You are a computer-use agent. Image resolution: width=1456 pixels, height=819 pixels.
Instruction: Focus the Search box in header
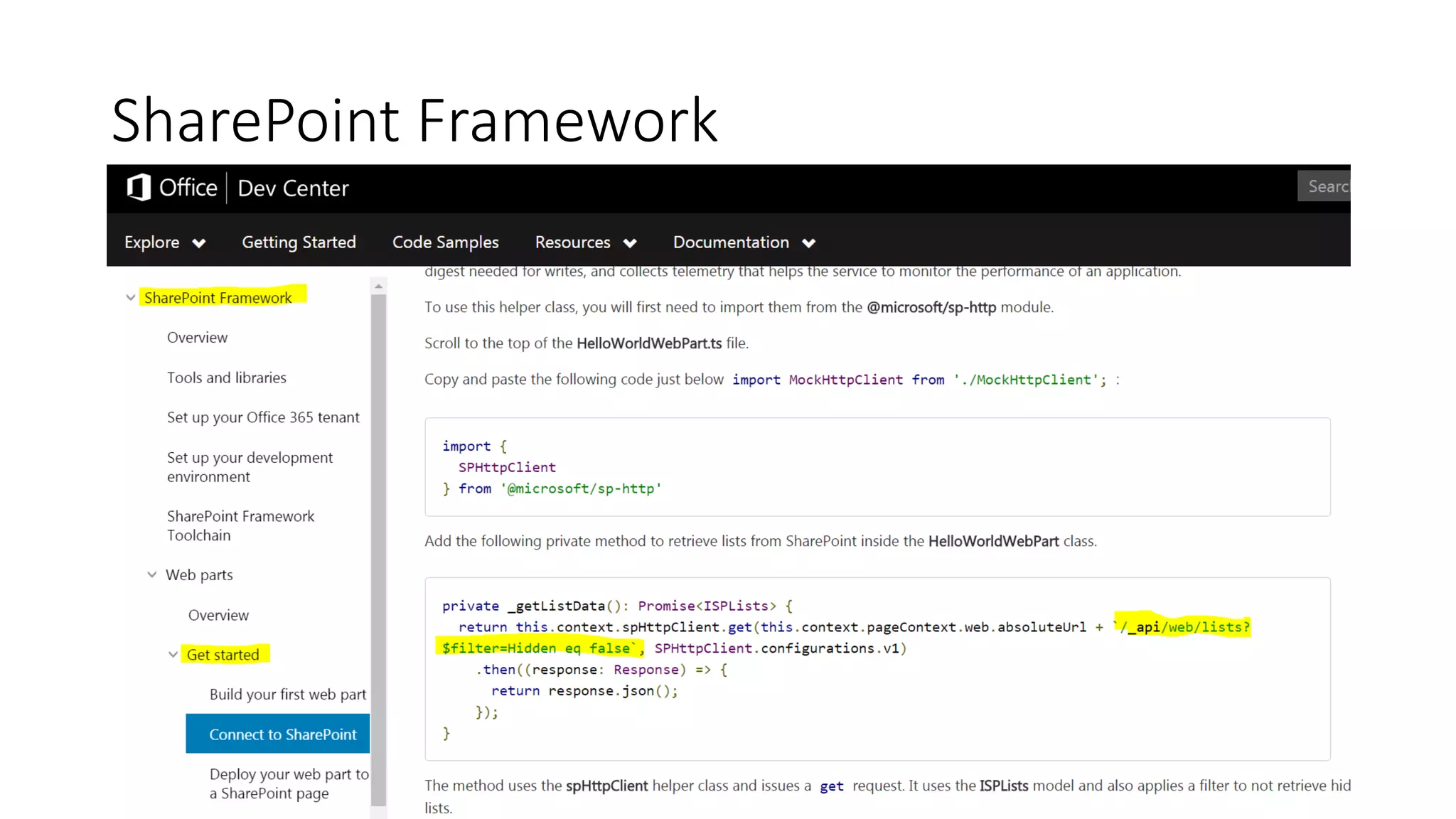click(x=1324, y=186)
